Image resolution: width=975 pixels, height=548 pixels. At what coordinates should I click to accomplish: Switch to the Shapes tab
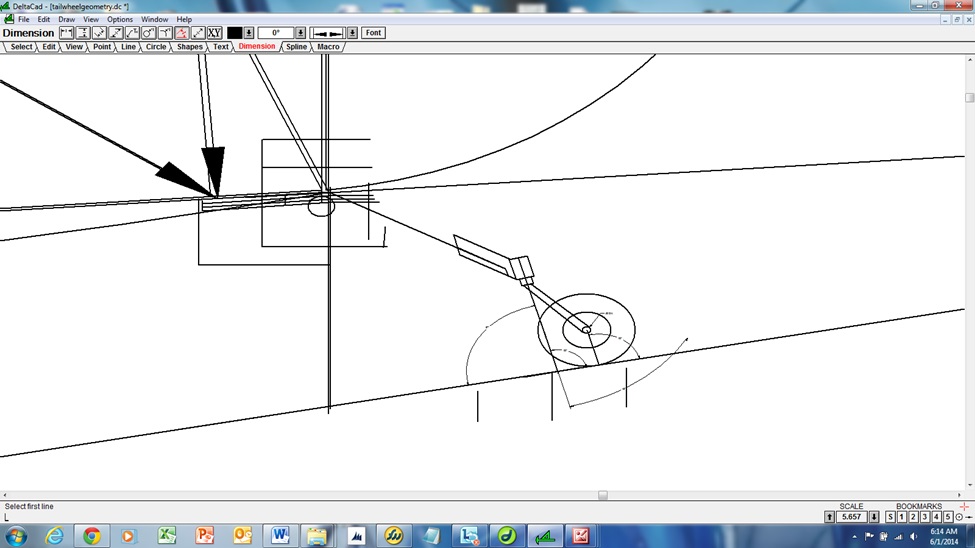[190, 47]
